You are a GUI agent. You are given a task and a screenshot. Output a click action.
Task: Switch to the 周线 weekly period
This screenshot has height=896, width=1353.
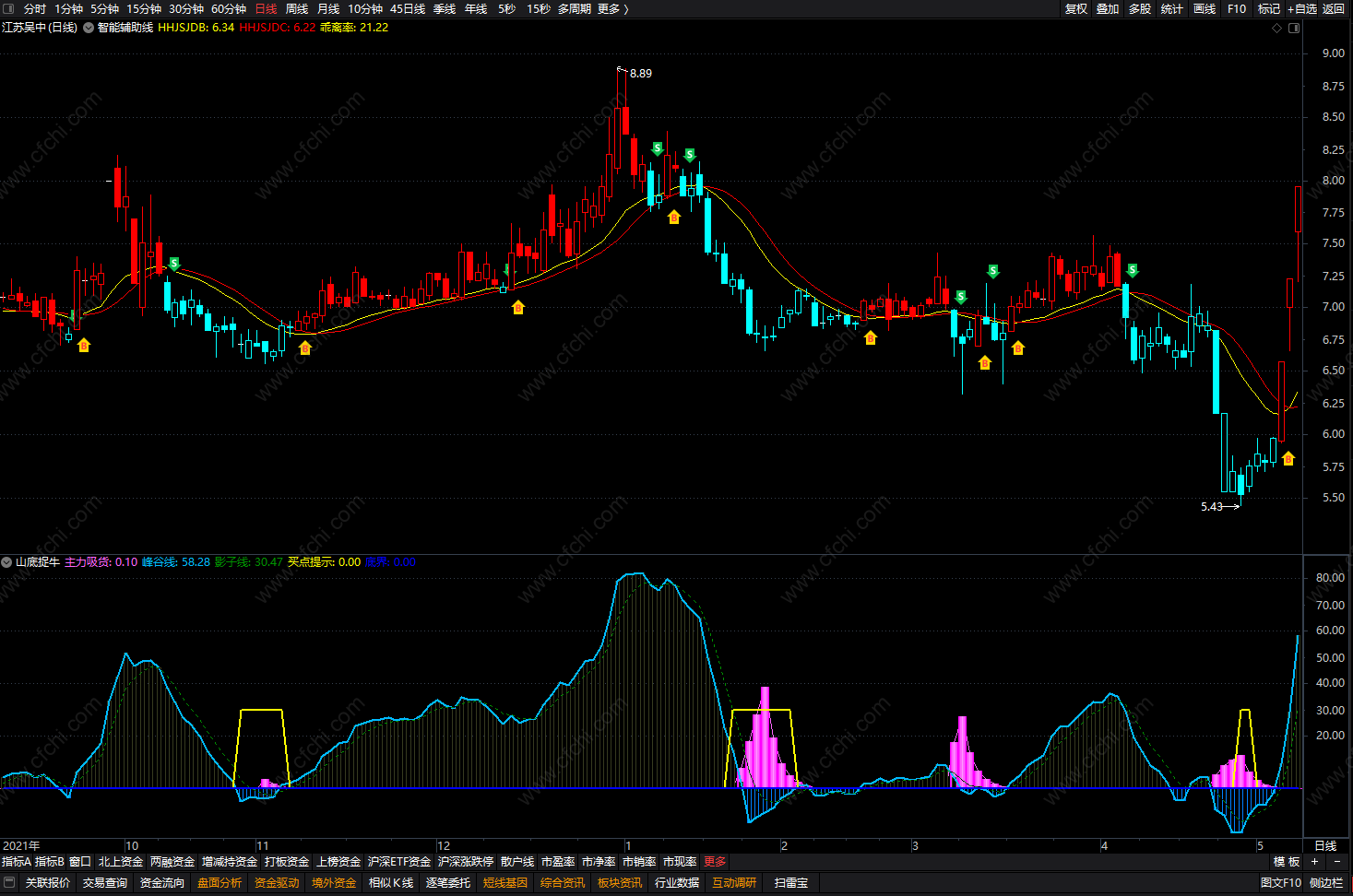[297, 8]
